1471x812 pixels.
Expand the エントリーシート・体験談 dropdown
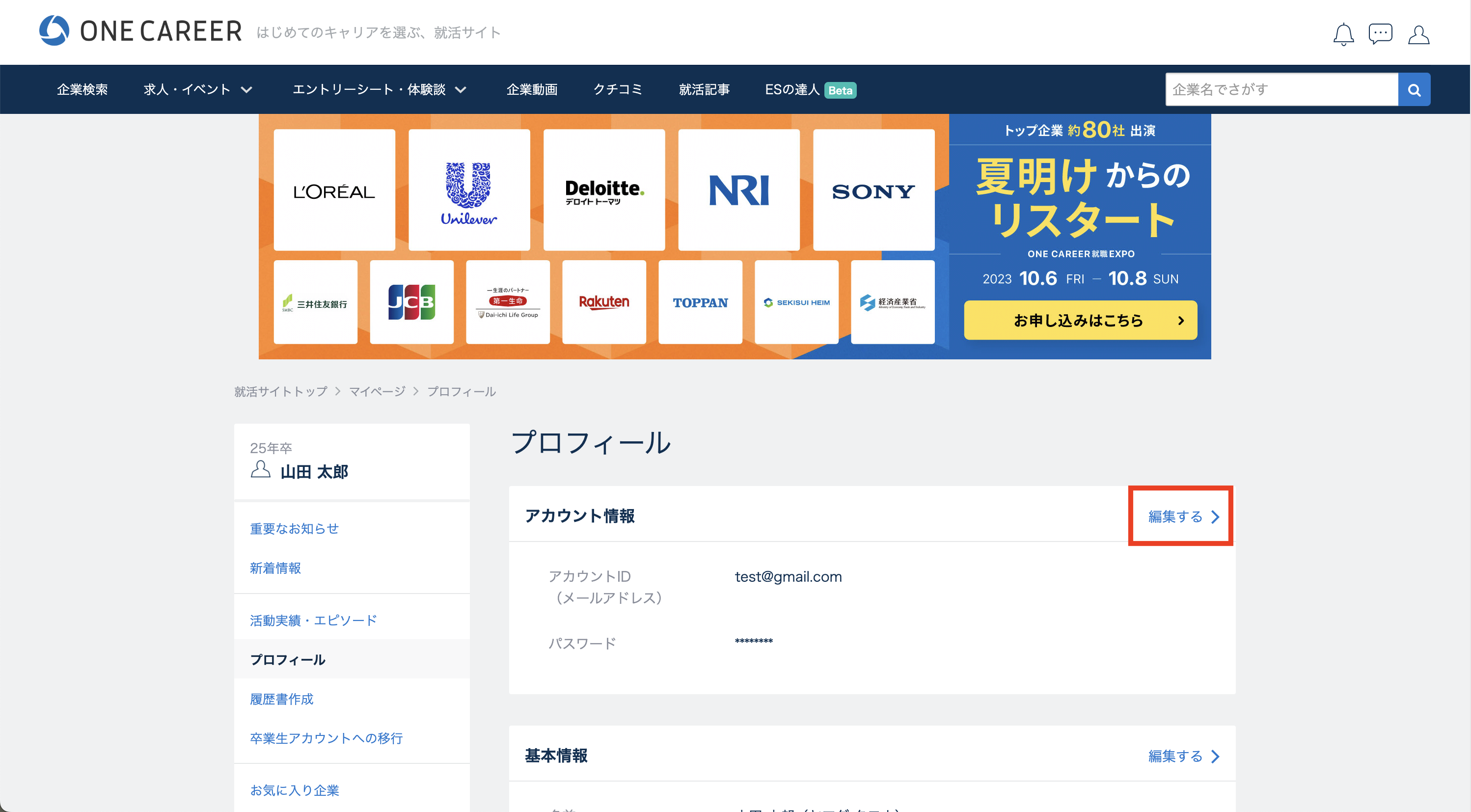(379, 90)
